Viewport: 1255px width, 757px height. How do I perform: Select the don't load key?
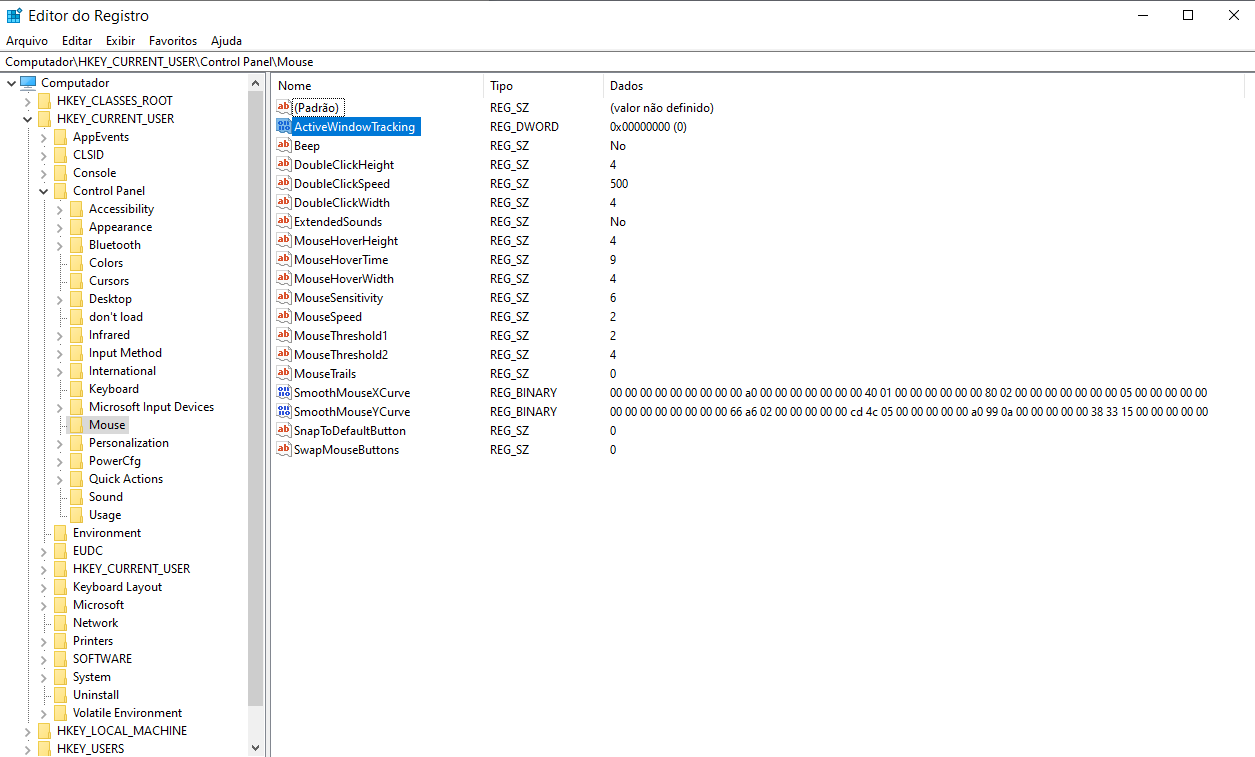click(116, 317)
